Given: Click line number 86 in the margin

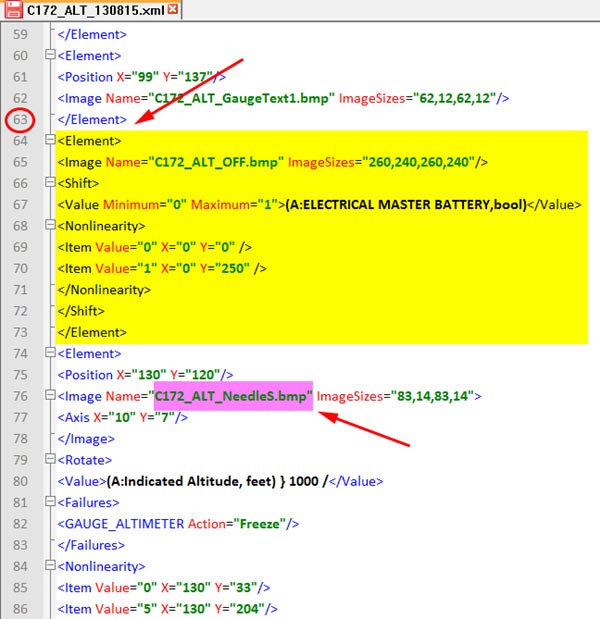Looking at the screenshot, I should tap(20, 608).
